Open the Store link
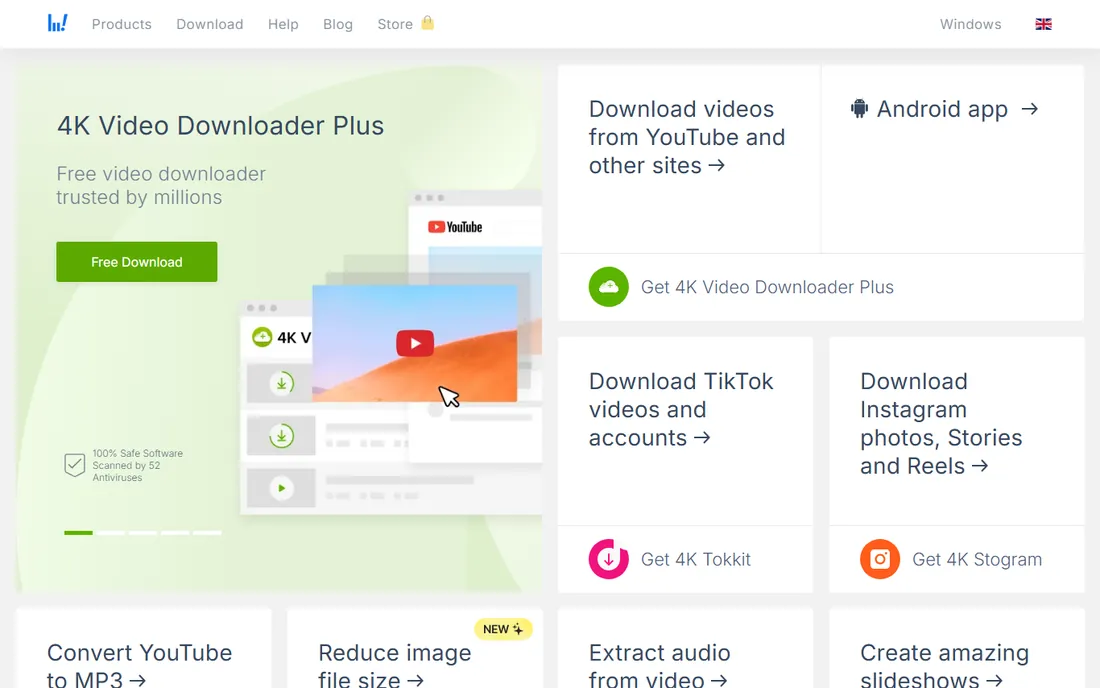The height and width of the screenshot is (688, 1100). coord(395,24)
